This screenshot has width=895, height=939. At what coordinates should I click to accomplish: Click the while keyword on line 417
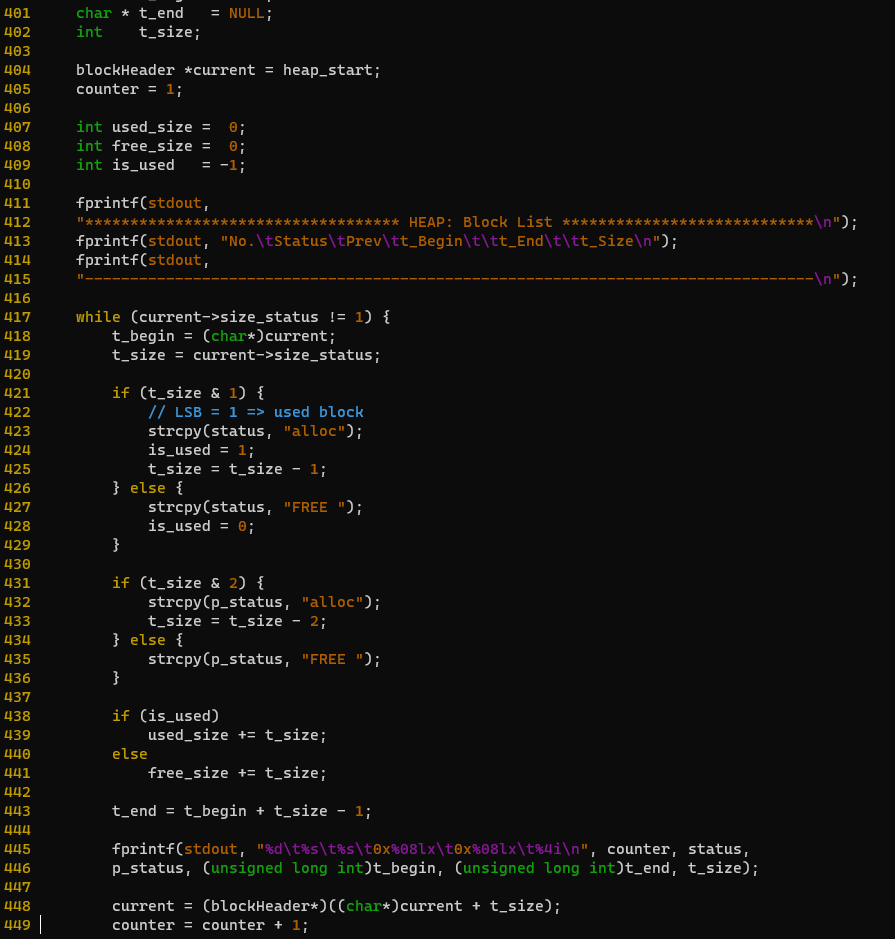pos(97,317)
